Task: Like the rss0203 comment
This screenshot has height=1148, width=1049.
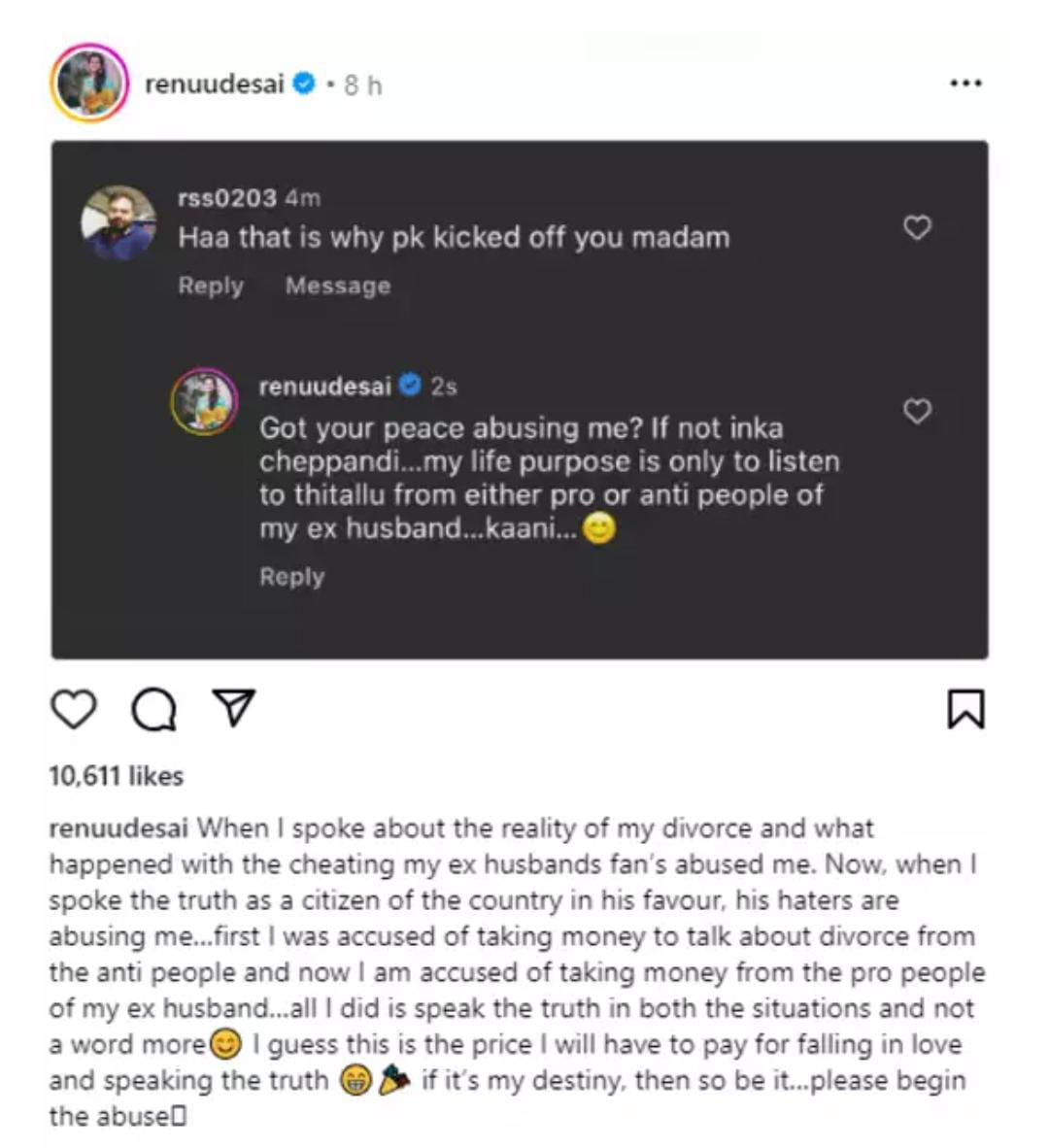Action: (x=917, y=227)
